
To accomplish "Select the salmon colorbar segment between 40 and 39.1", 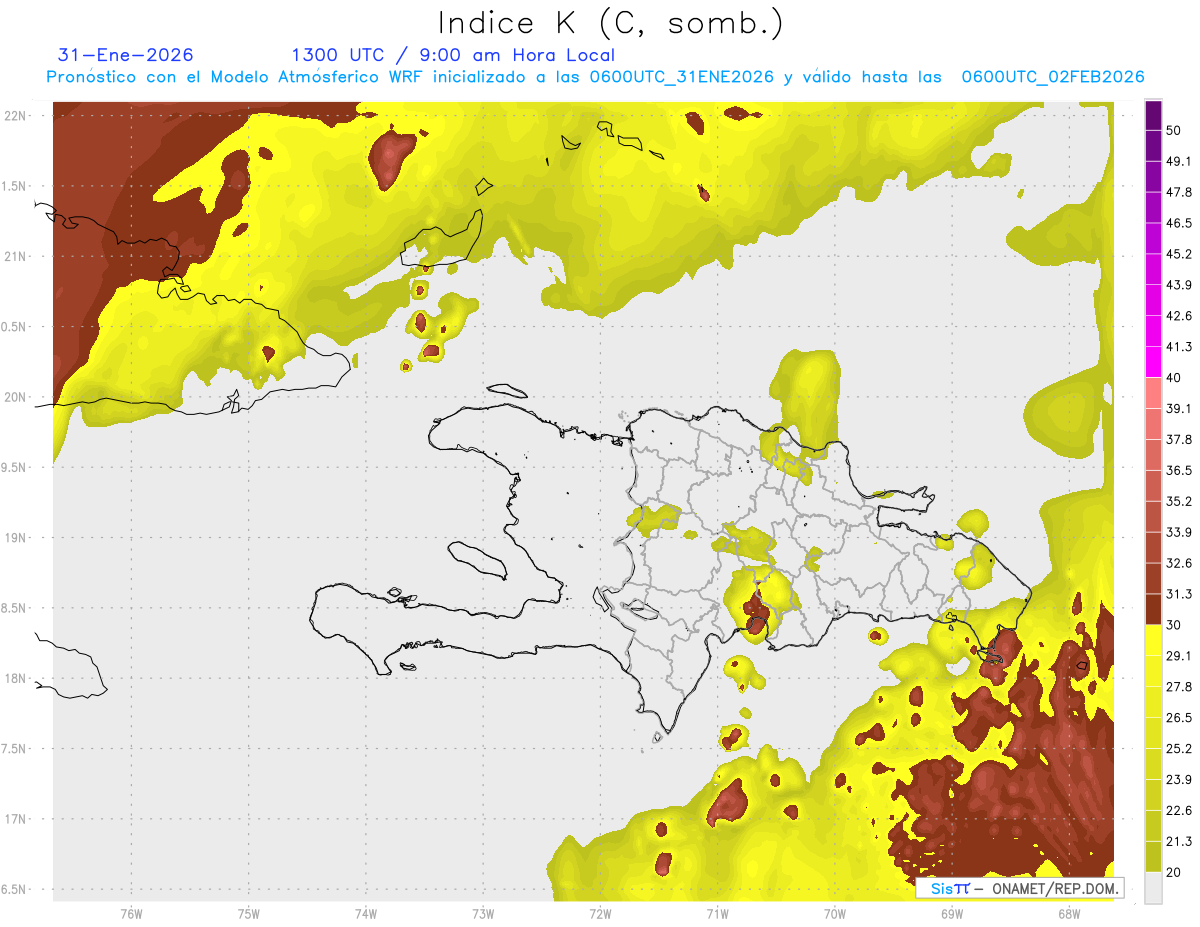I will (x=1154, y=393).
